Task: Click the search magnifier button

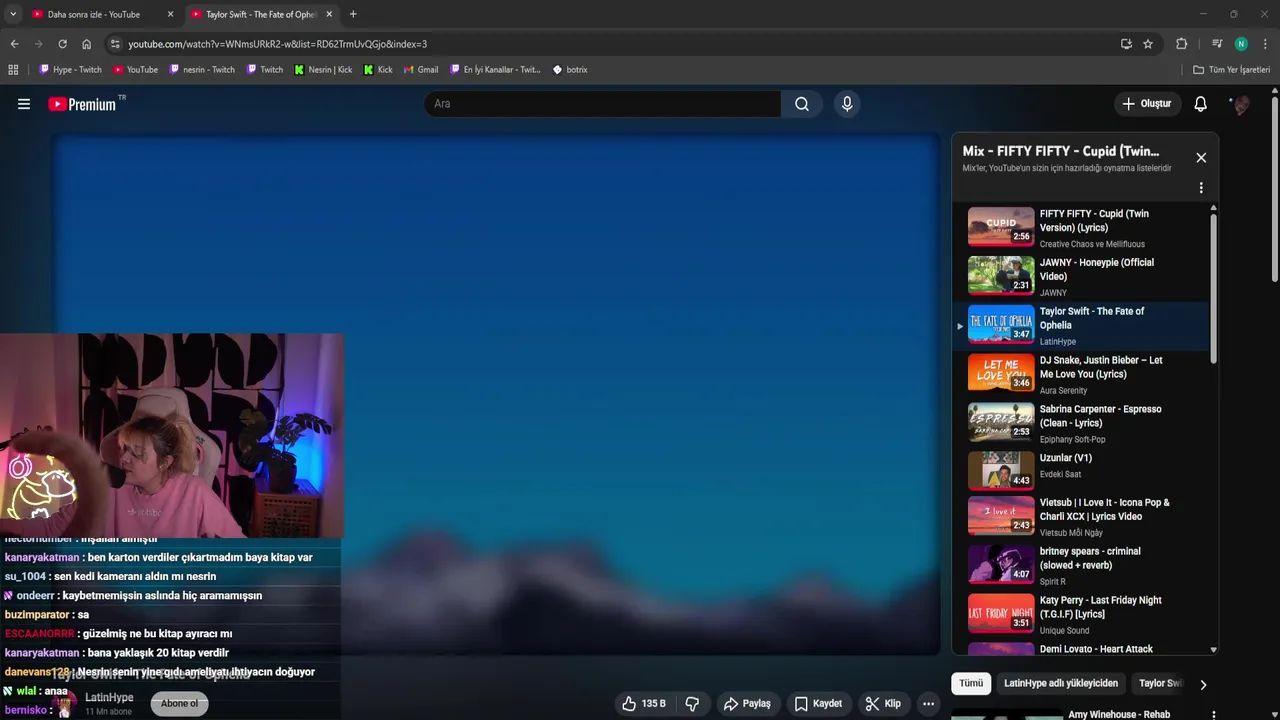Action: pyautogui.click(x=801, y=104)
